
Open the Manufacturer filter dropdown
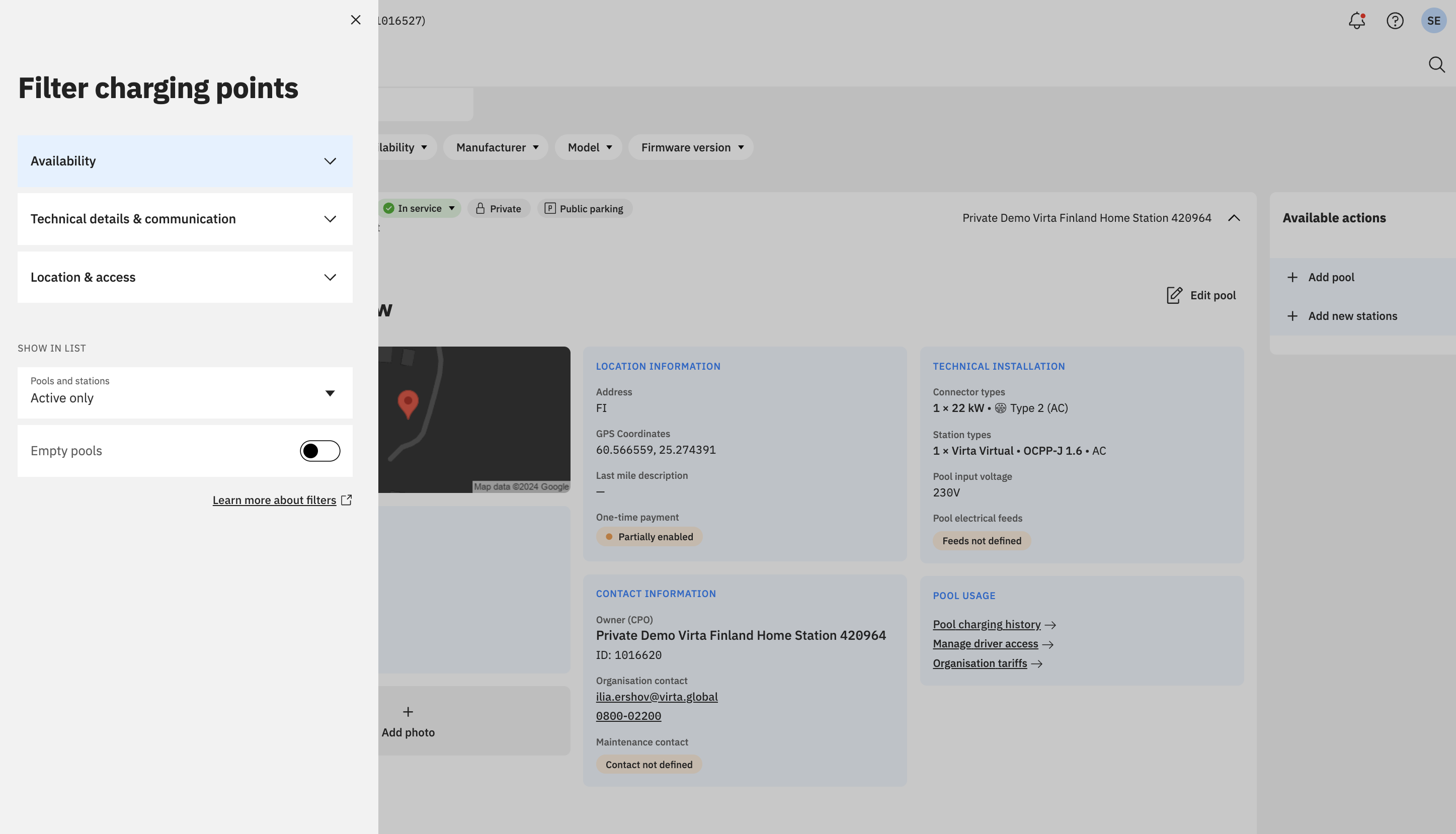click(497, 147)
